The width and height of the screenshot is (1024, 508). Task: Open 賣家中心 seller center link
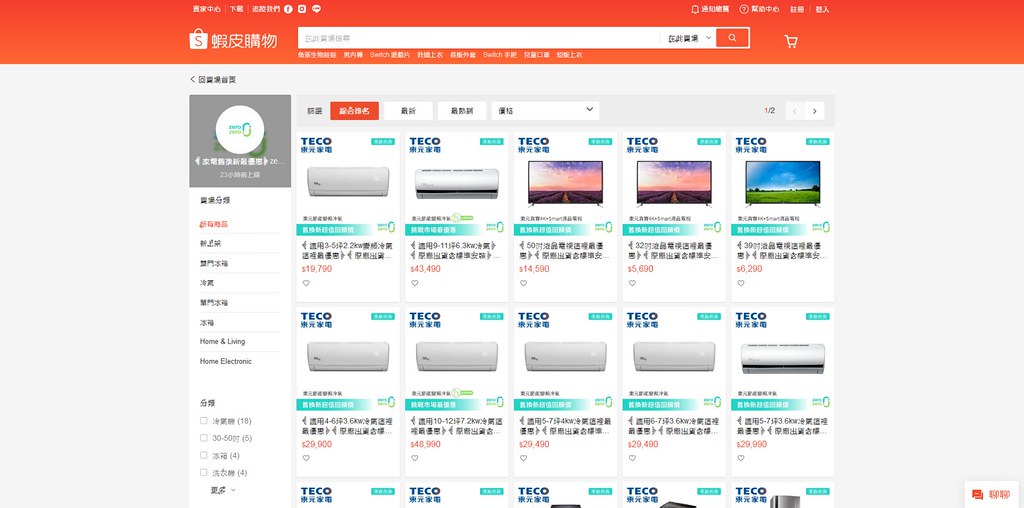[x=206, y=9]
